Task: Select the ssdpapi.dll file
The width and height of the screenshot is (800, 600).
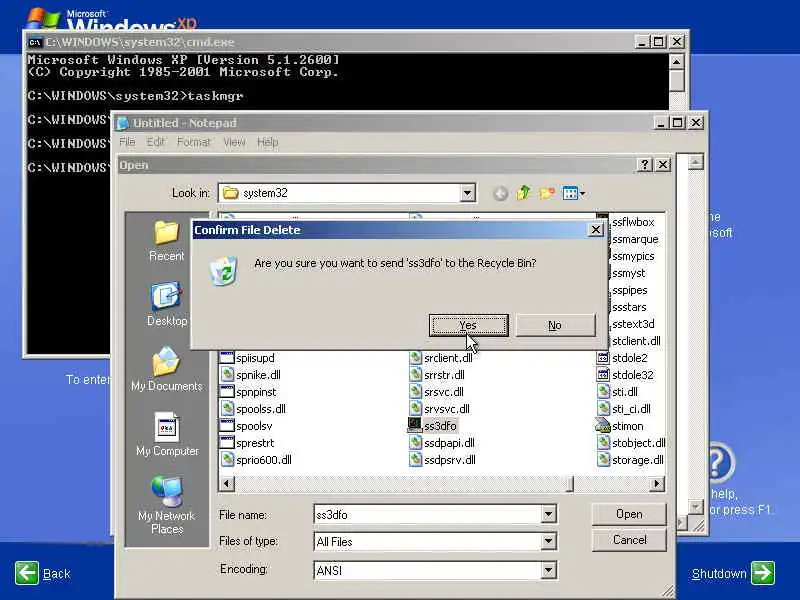Action: 442,443
